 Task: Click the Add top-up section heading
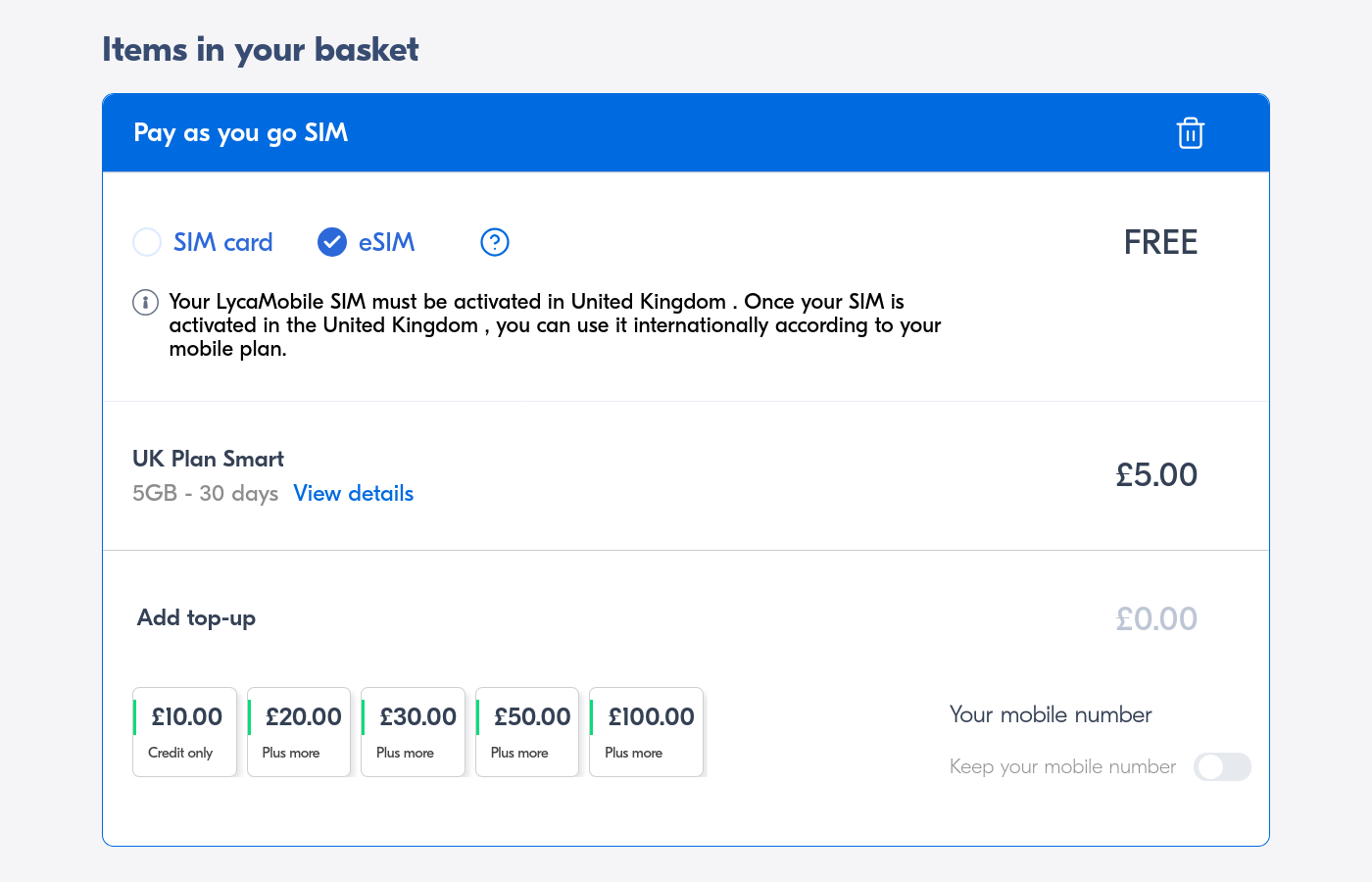coord(196,617)
